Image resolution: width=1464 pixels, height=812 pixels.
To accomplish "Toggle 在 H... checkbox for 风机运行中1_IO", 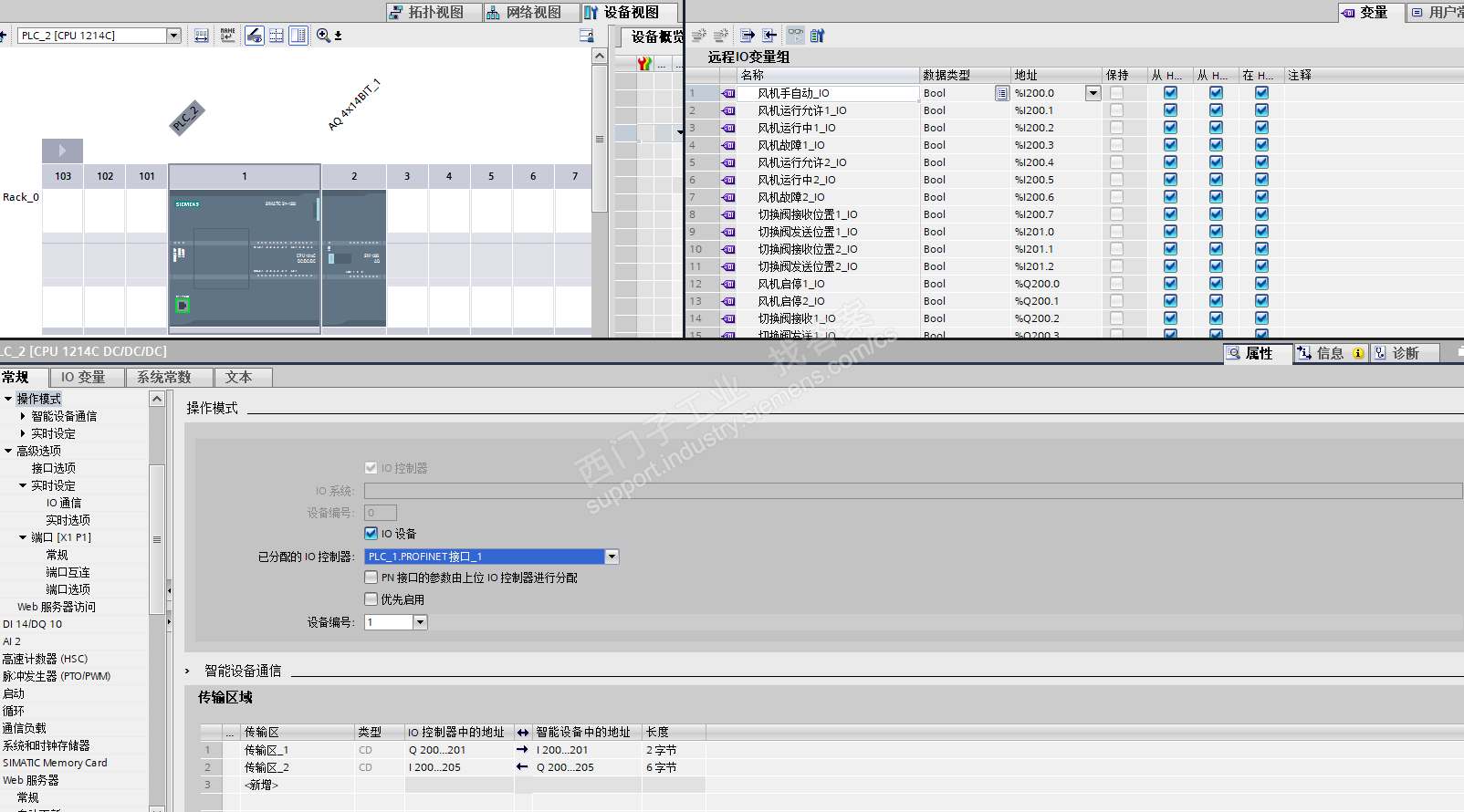I will (1261, 128).
